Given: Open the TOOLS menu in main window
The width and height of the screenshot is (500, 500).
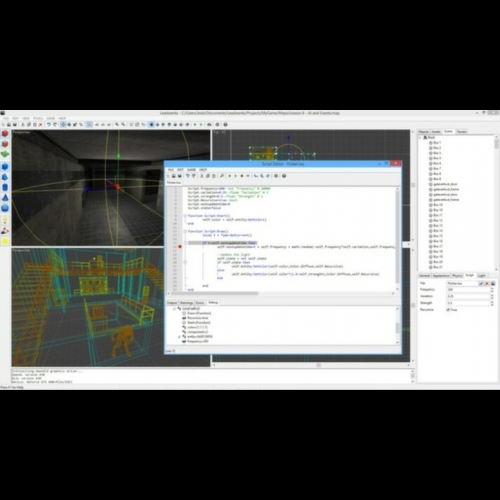Looking at the screenshot, I should tap(38, 118).
